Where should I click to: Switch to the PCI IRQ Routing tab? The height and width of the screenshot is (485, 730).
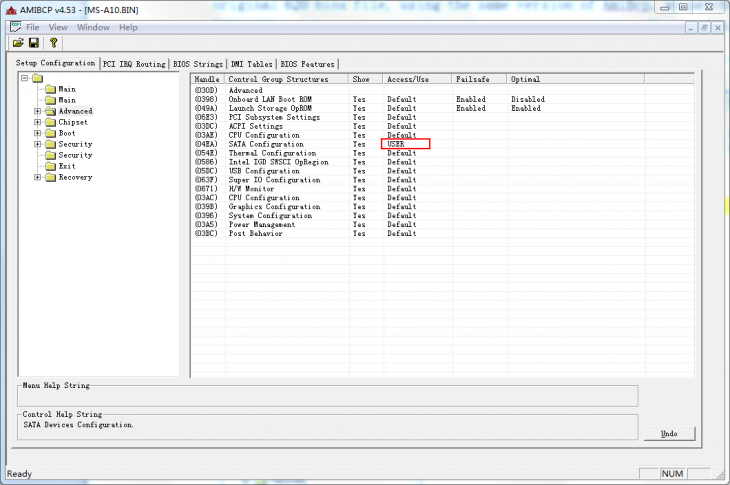click(134, 64)
